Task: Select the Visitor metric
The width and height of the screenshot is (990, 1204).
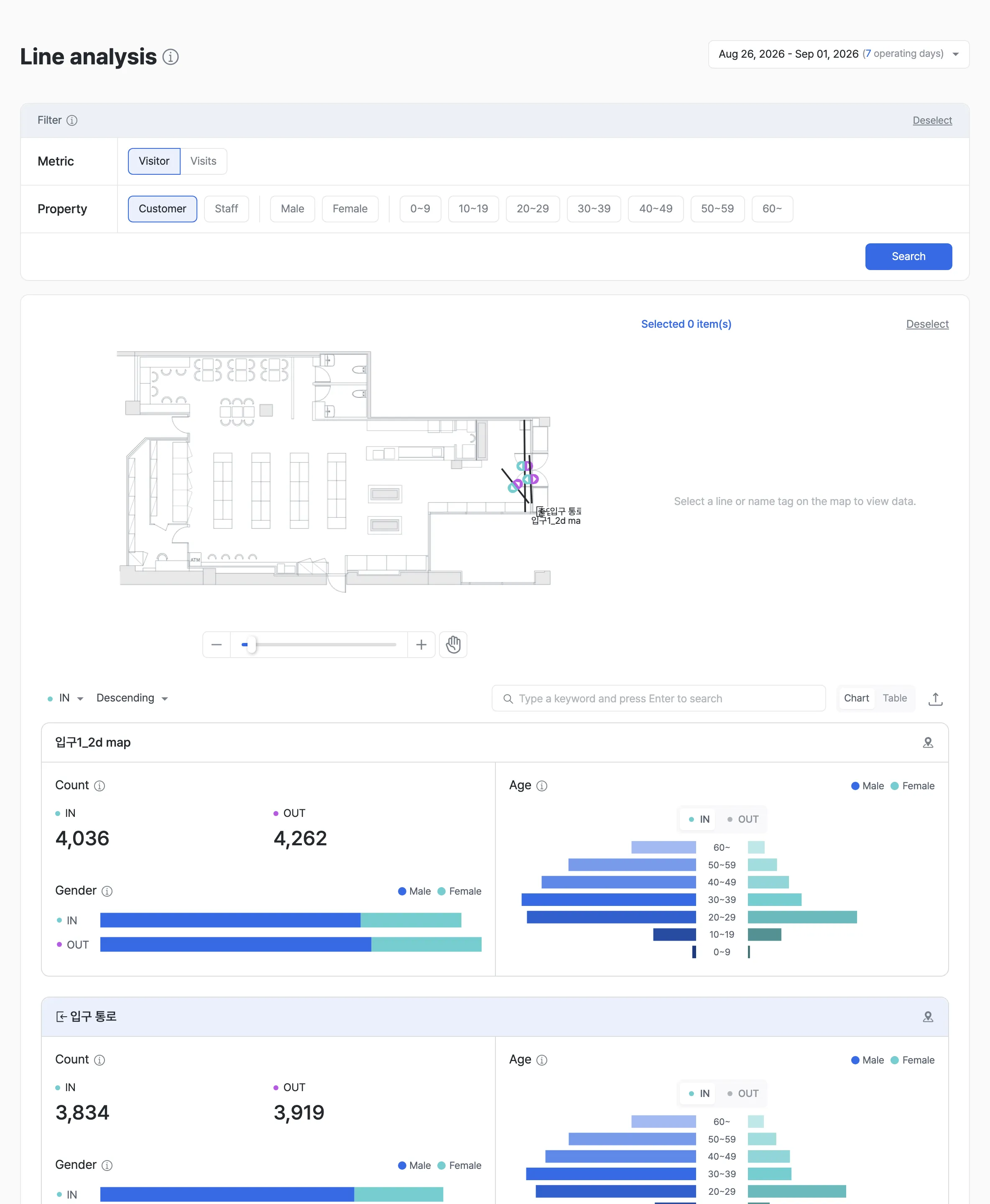Action: point(154,161)
